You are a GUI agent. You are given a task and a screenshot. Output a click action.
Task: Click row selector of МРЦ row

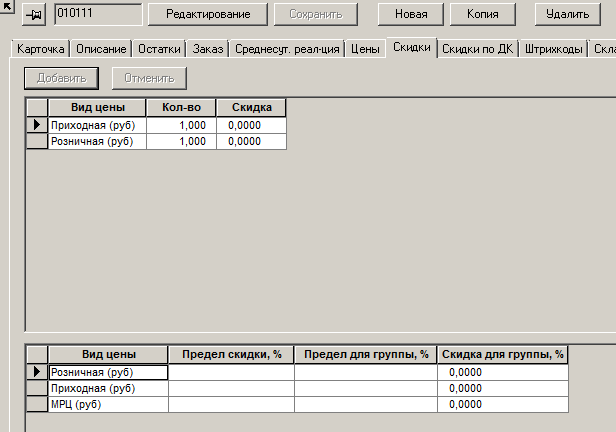(x=37, y=405)
